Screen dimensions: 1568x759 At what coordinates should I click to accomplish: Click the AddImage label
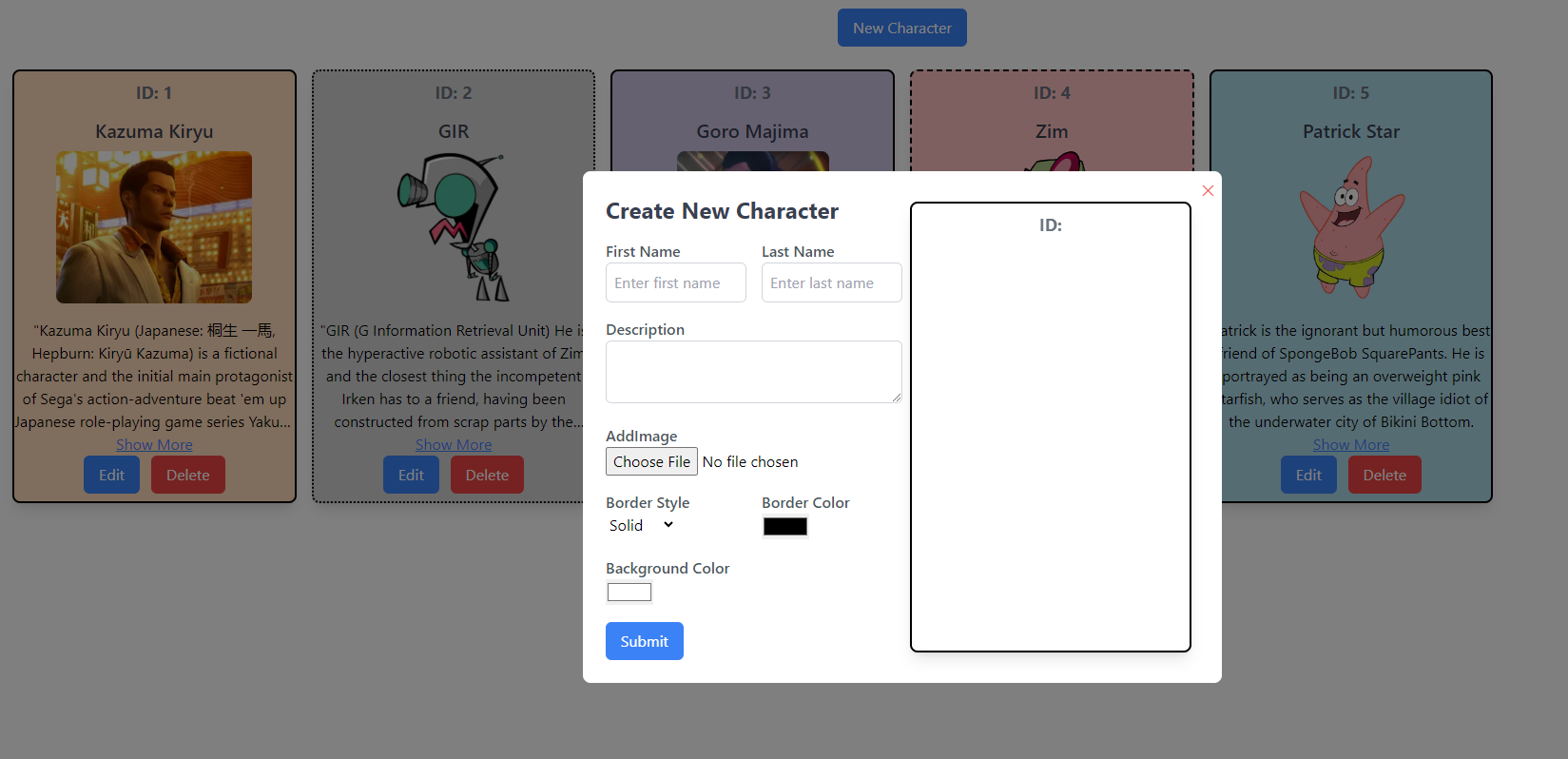point(642,436)
